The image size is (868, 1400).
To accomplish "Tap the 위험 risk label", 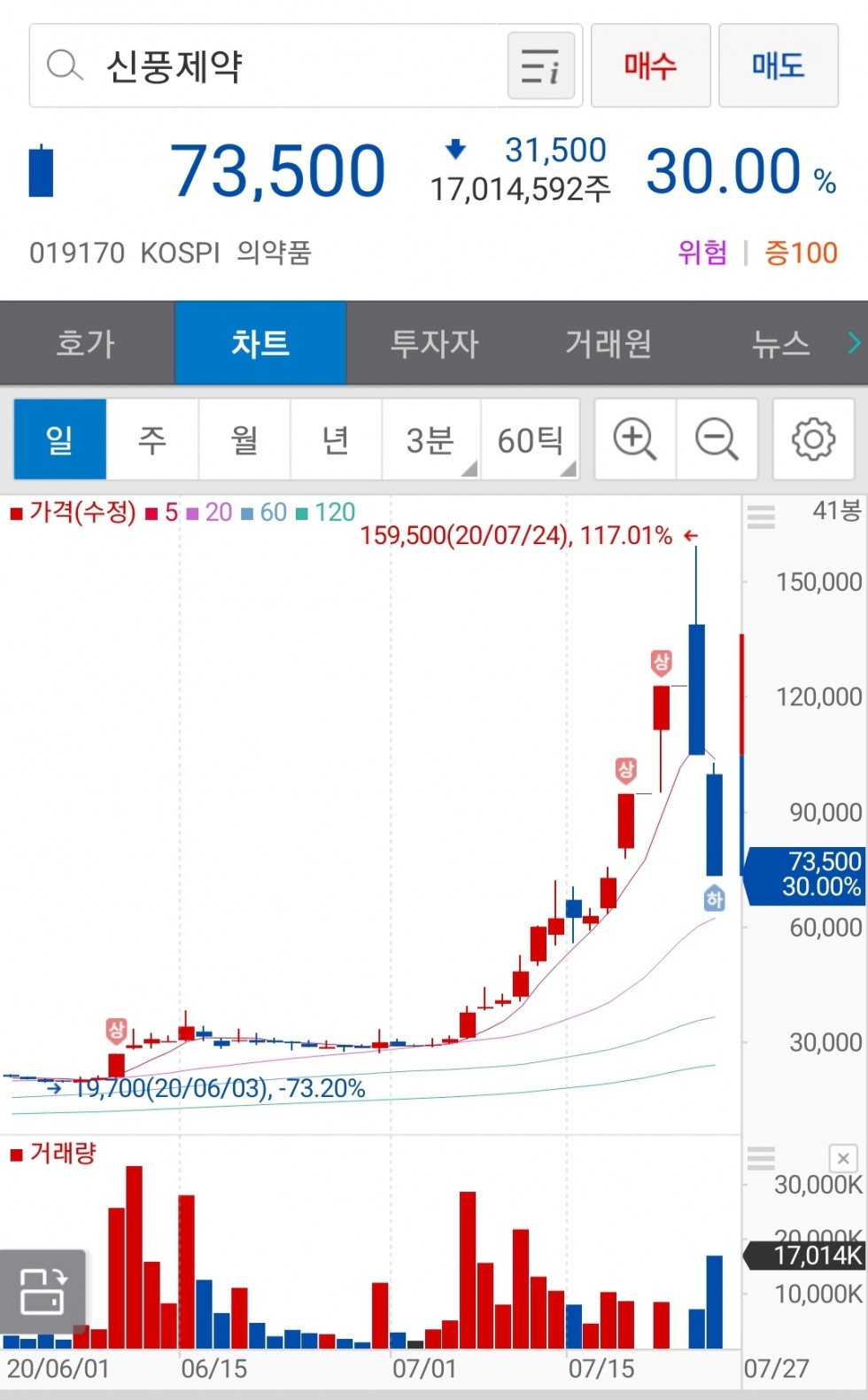I will 702,253.
